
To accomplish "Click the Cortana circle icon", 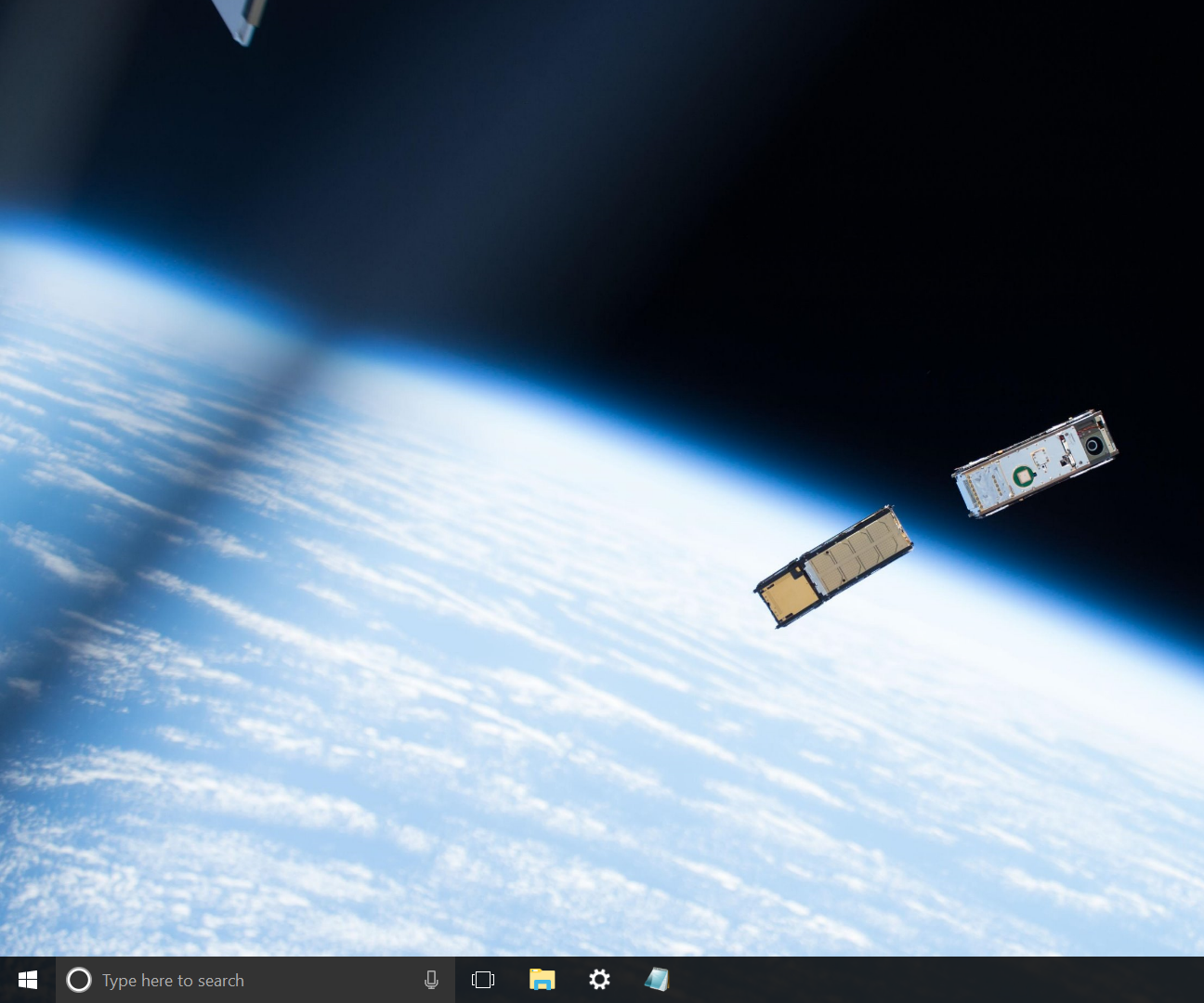I will tap(78, 980).
